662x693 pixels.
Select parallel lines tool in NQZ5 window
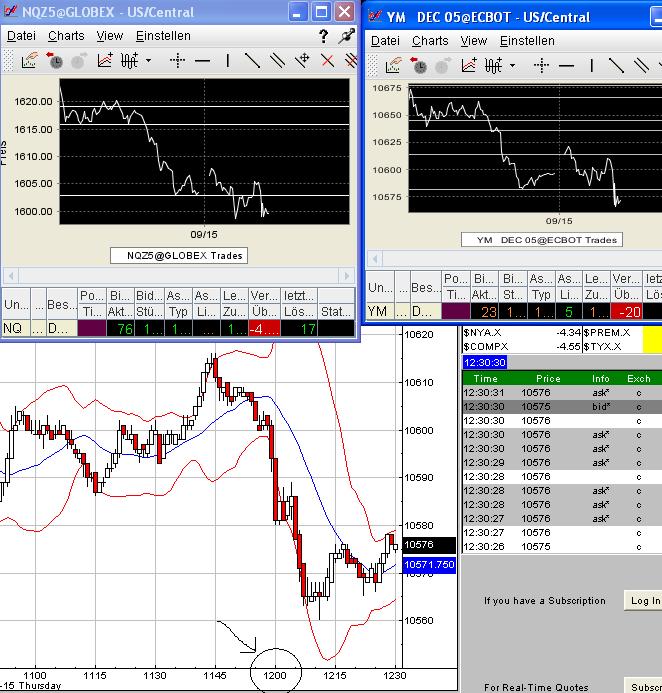click(x=278, y=61)
